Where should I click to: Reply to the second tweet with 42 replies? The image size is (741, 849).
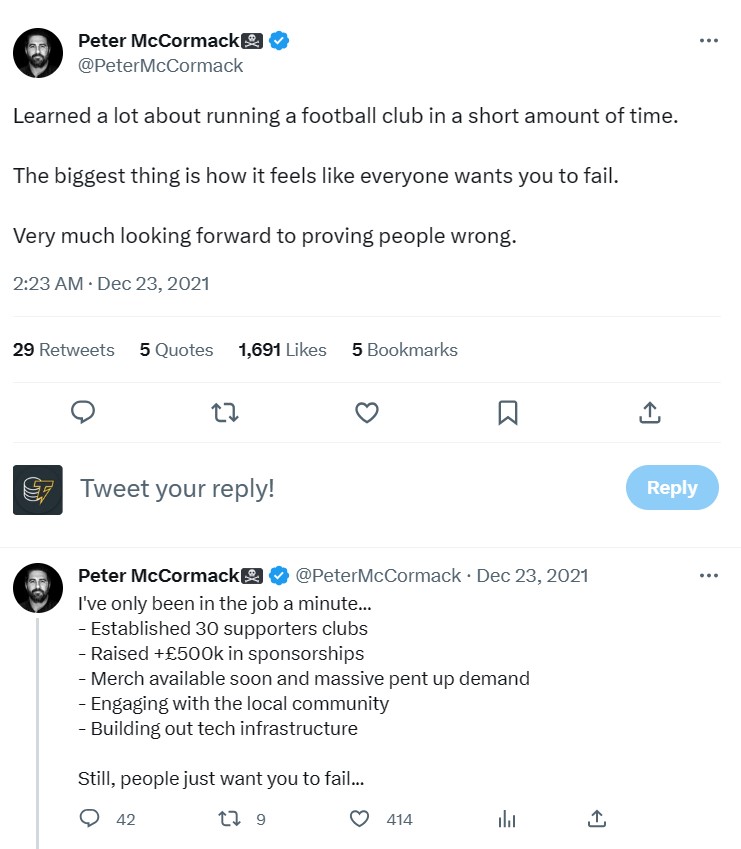click(90, 819)
